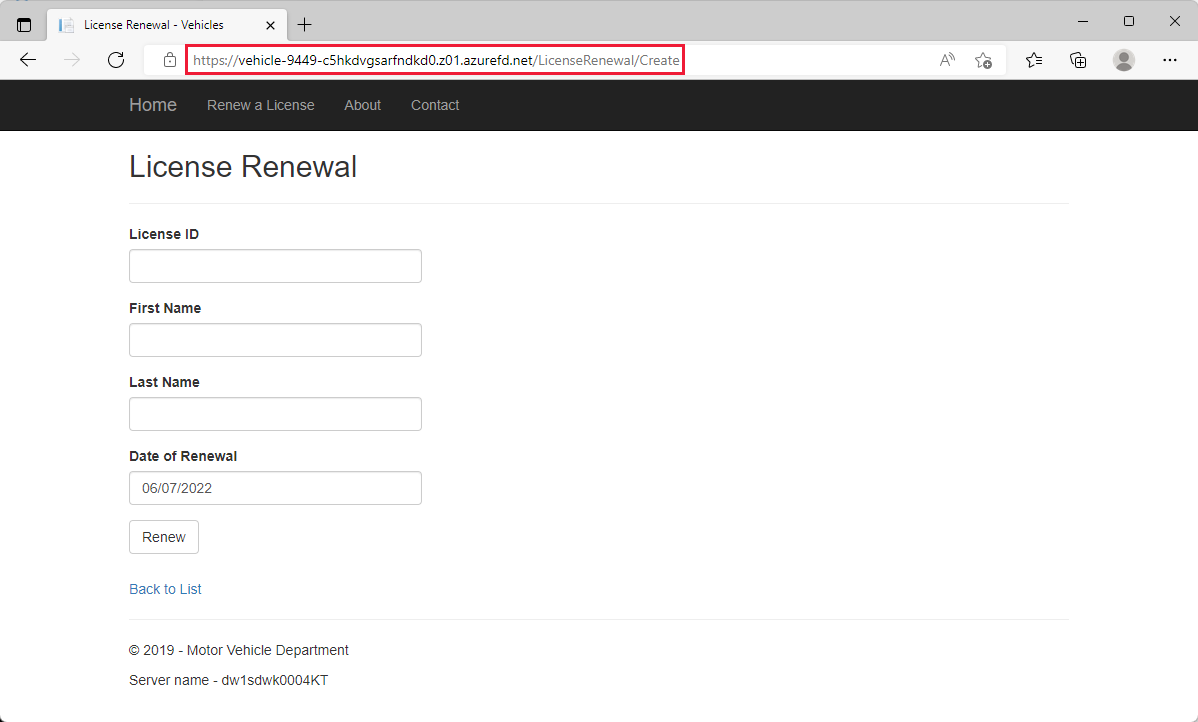Go back to the previous page

point(28,60)
